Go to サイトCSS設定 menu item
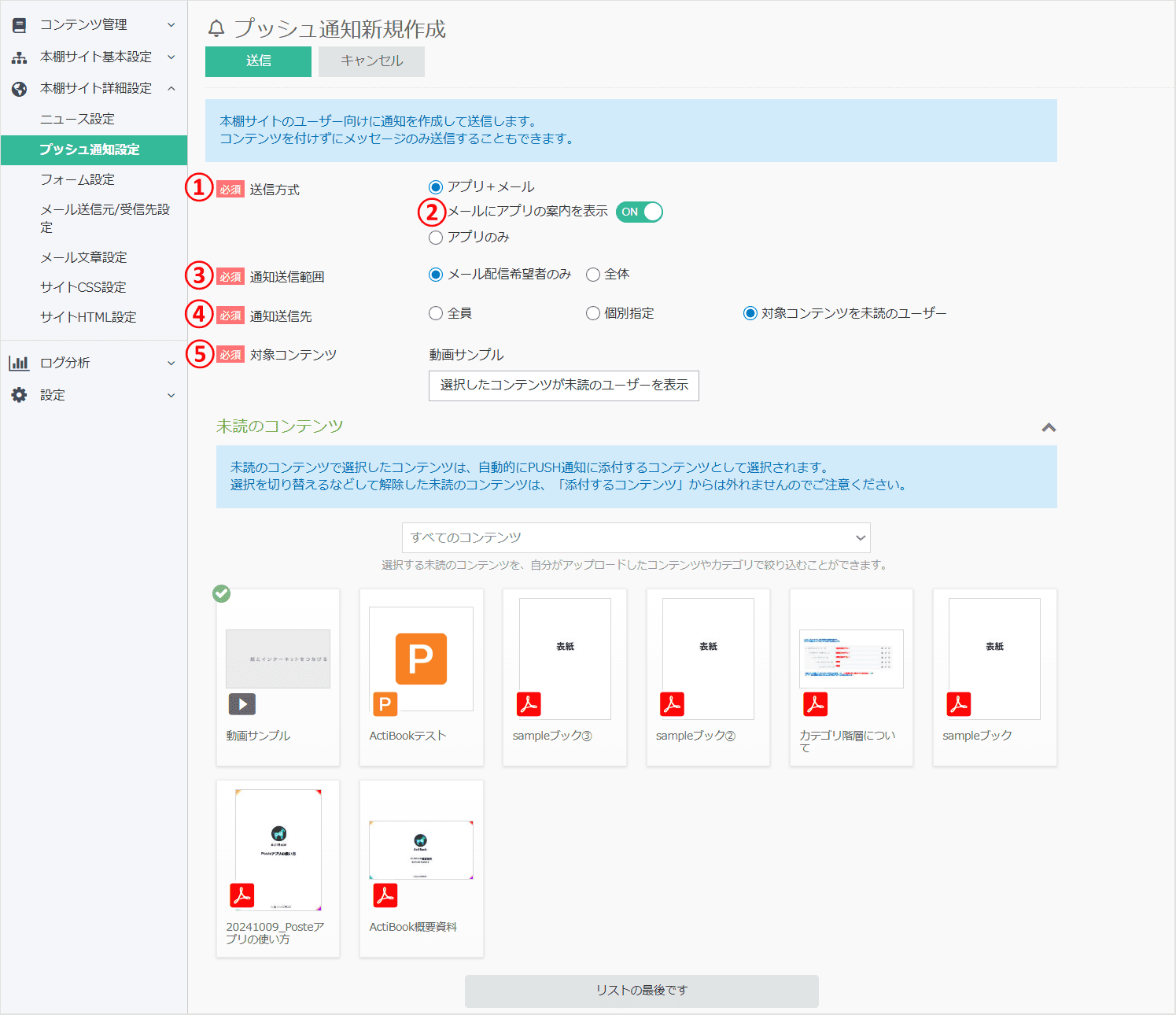Image resolution: width=1176 pixels, height=1015 pixels. click(83, 287)
